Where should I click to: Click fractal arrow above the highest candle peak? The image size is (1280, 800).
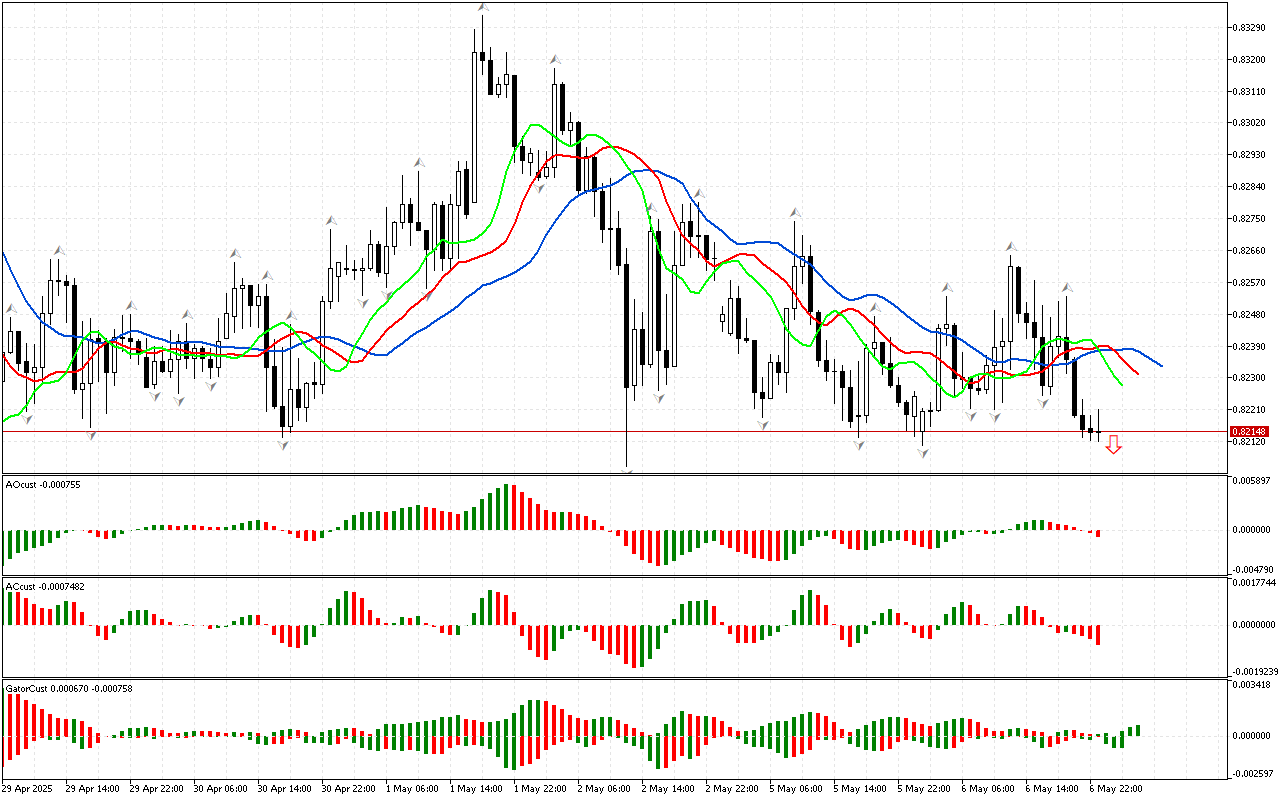483,8
